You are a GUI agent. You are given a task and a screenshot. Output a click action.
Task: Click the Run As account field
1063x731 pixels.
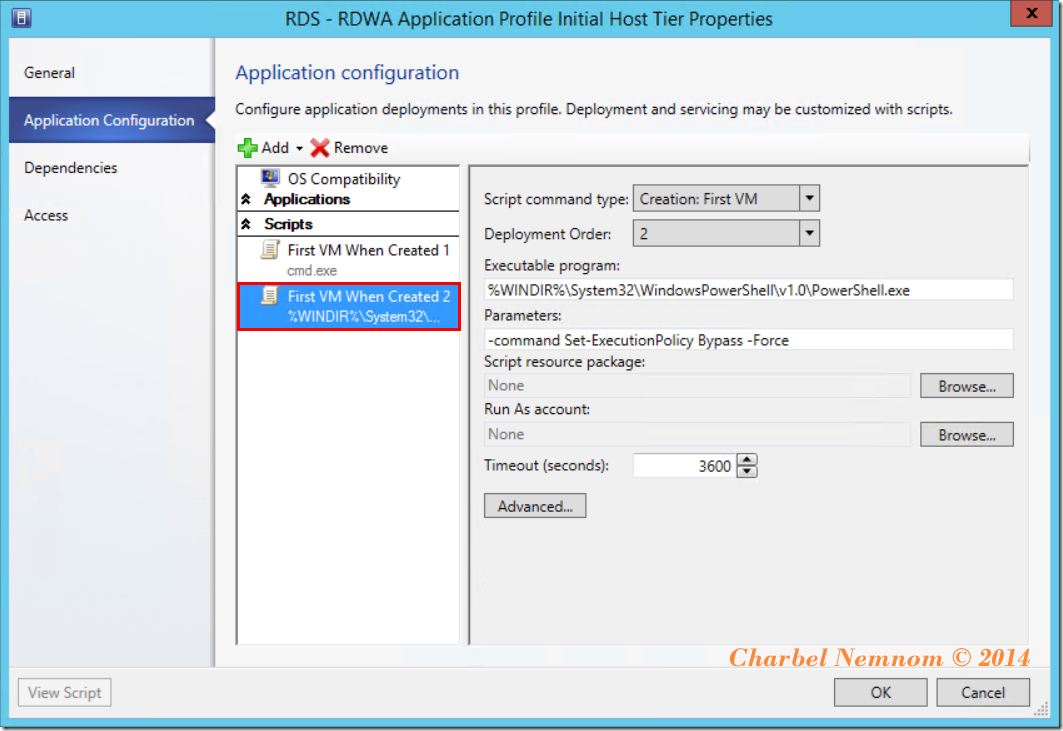click(x=697, y=434)
